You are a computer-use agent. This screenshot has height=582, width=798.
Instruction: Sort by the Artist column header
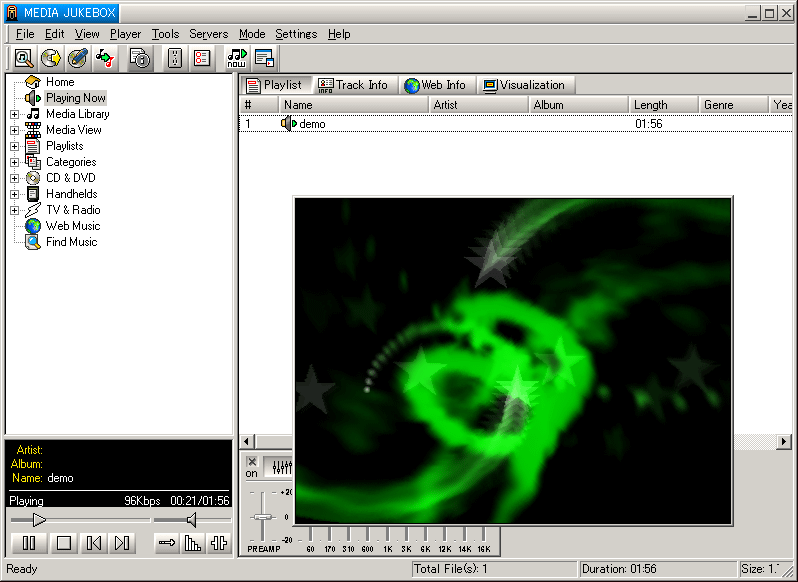pos(478,105)
